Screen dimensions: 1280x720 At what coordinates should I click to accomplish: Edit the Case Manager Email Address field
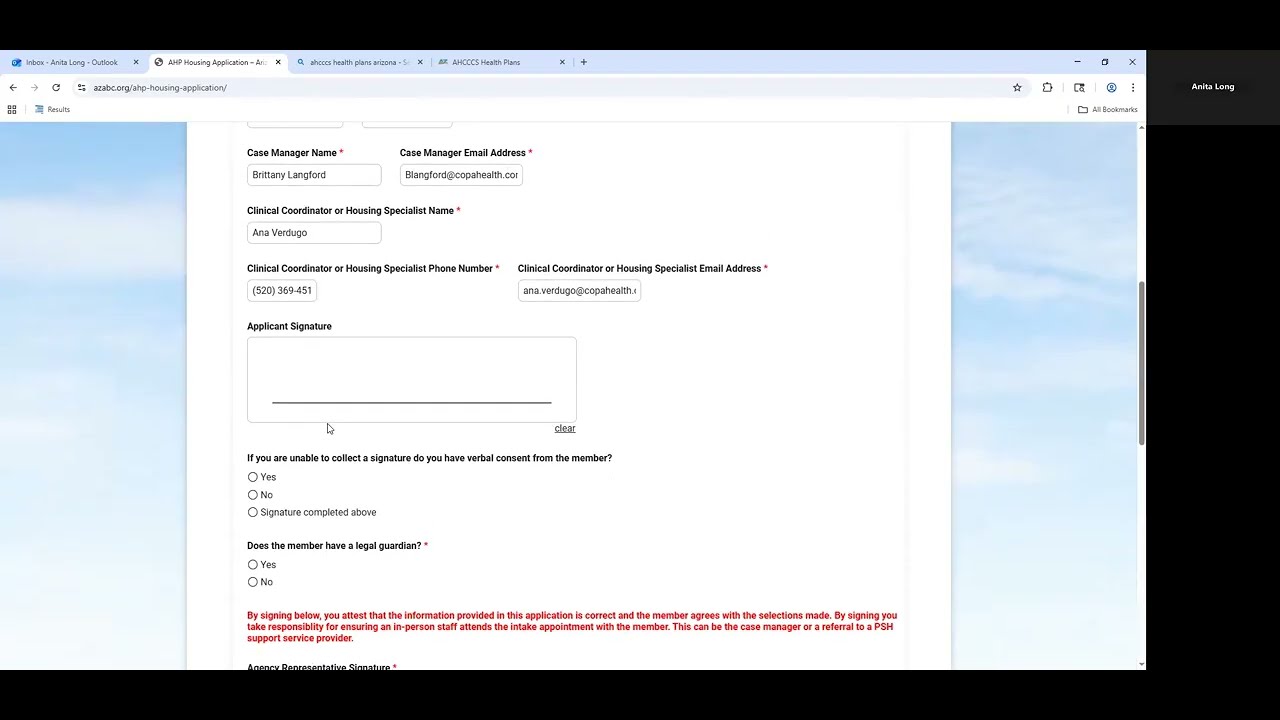(461, 175)
